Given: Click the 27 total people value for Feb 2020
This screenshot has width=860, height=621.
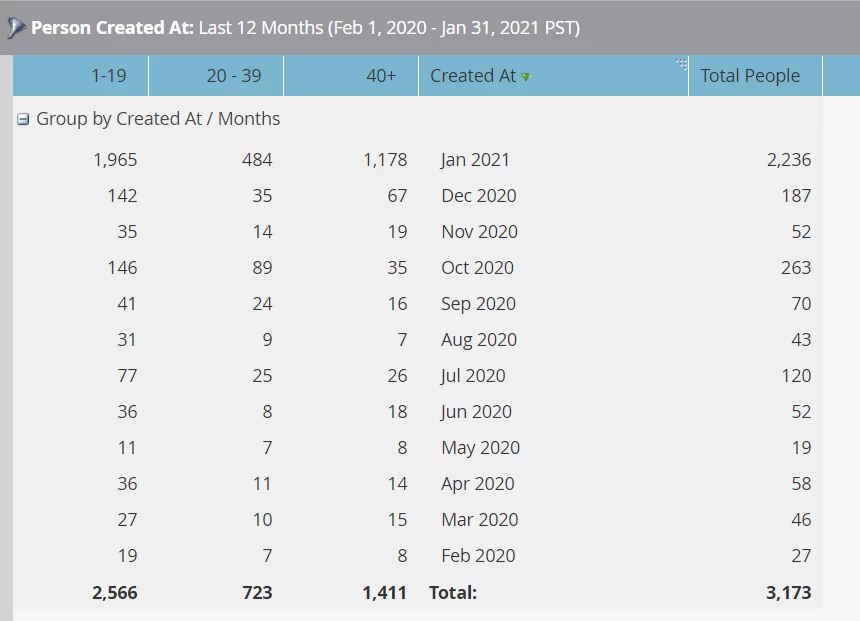Looking at the screenshot, I should point(801,556).
